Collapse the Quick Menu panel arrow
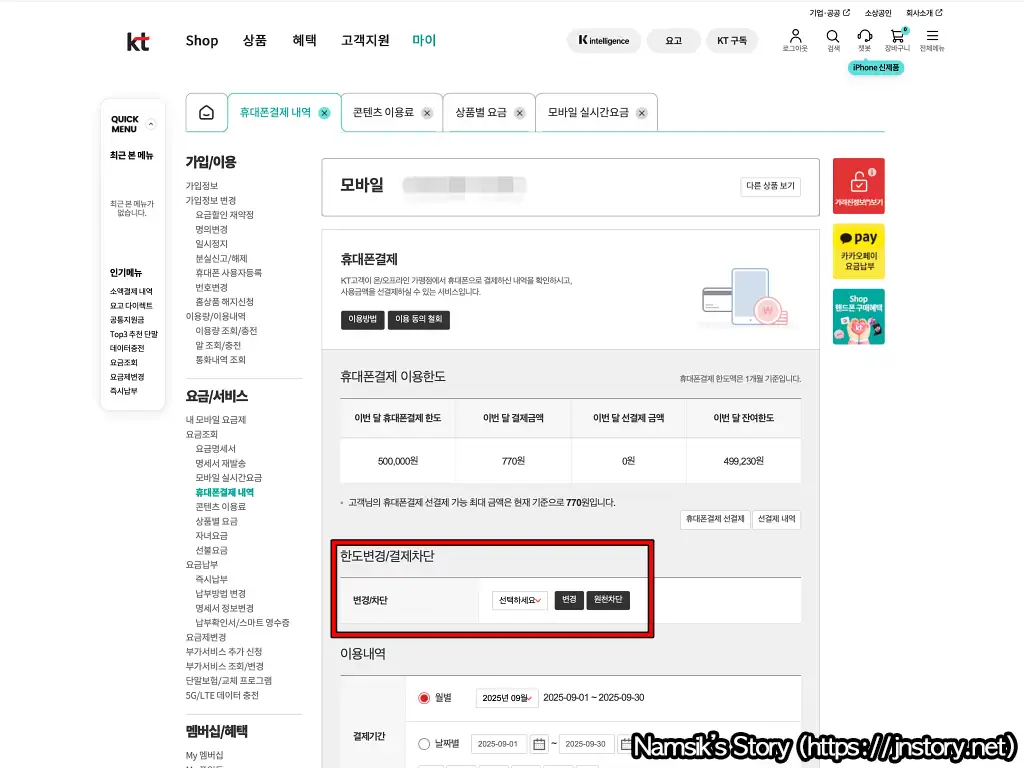The width and height of the screenshot is (1024, 768). click(x=151, y=125)
